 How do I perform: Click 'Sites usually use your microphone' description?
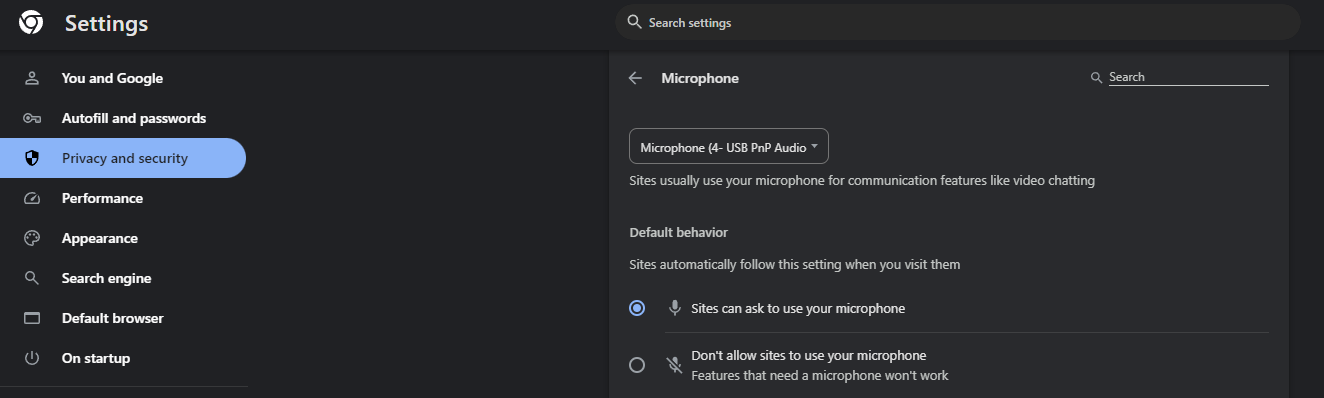click(x=862, y=181)
